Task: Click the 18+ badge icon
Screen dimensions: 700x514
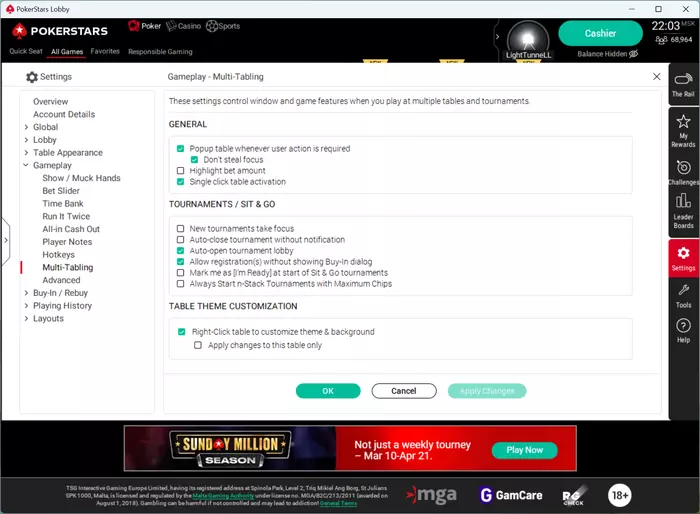Action: click(619, 495)
